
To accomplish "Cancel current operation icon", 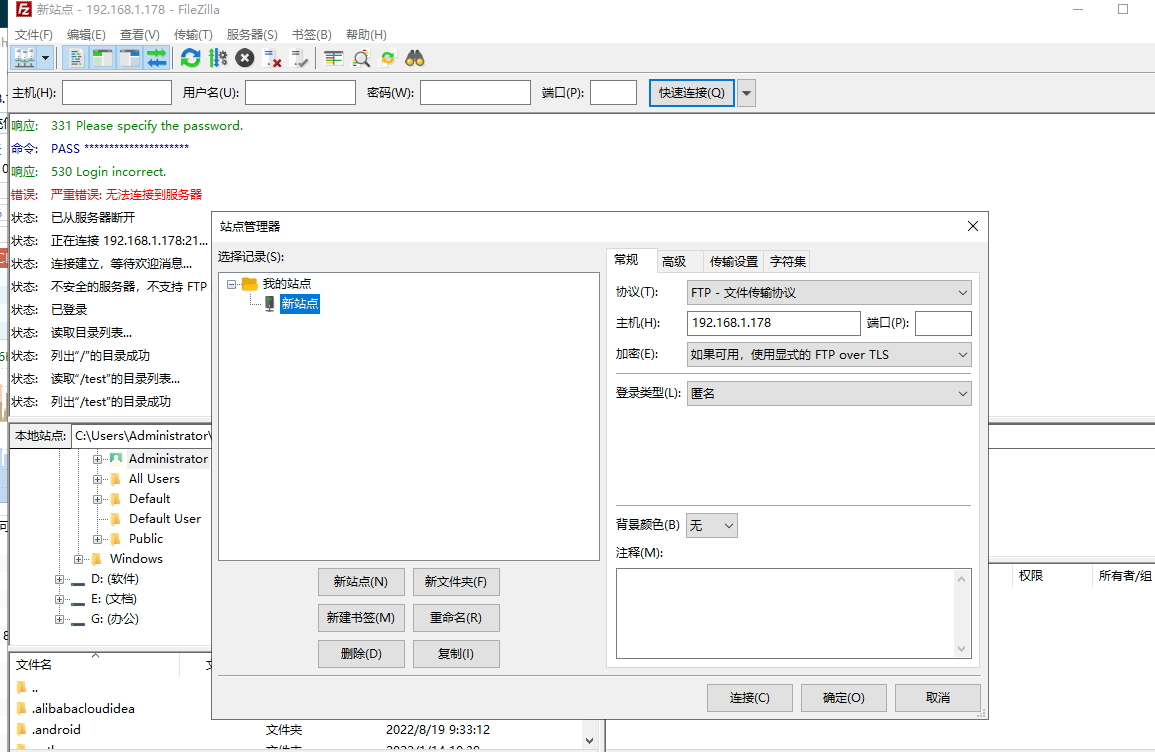I will click(x=245, y=58).
